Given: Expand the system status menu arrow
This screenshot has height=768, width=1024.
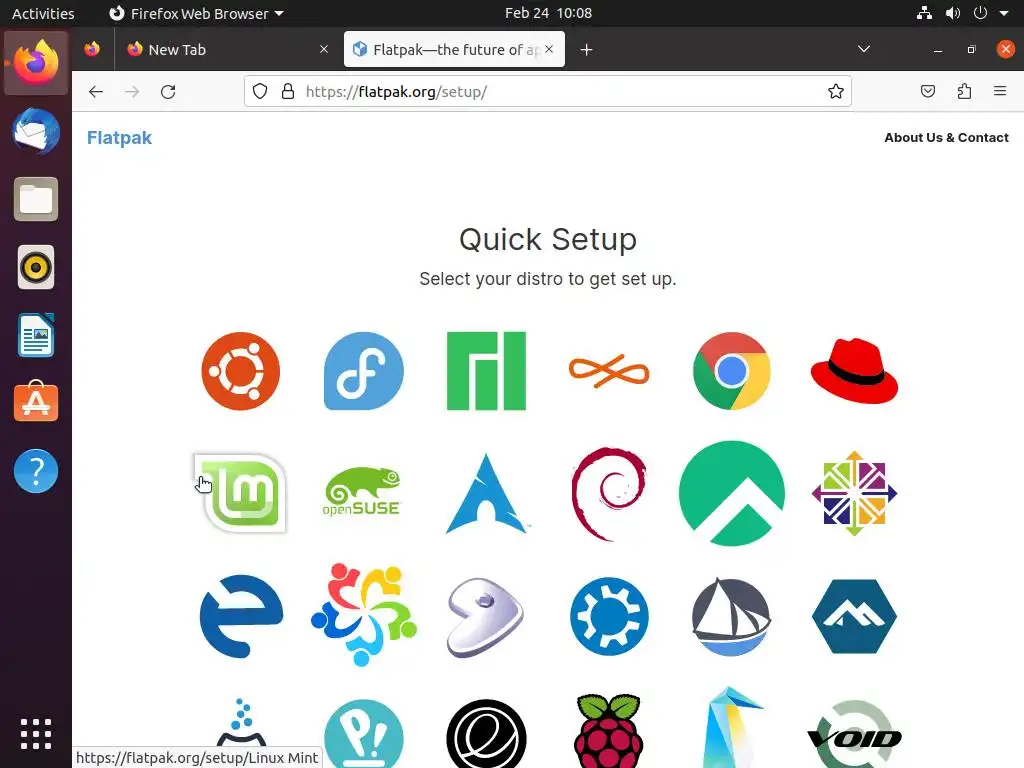Looking at the screenshot, I should 1004,13.
